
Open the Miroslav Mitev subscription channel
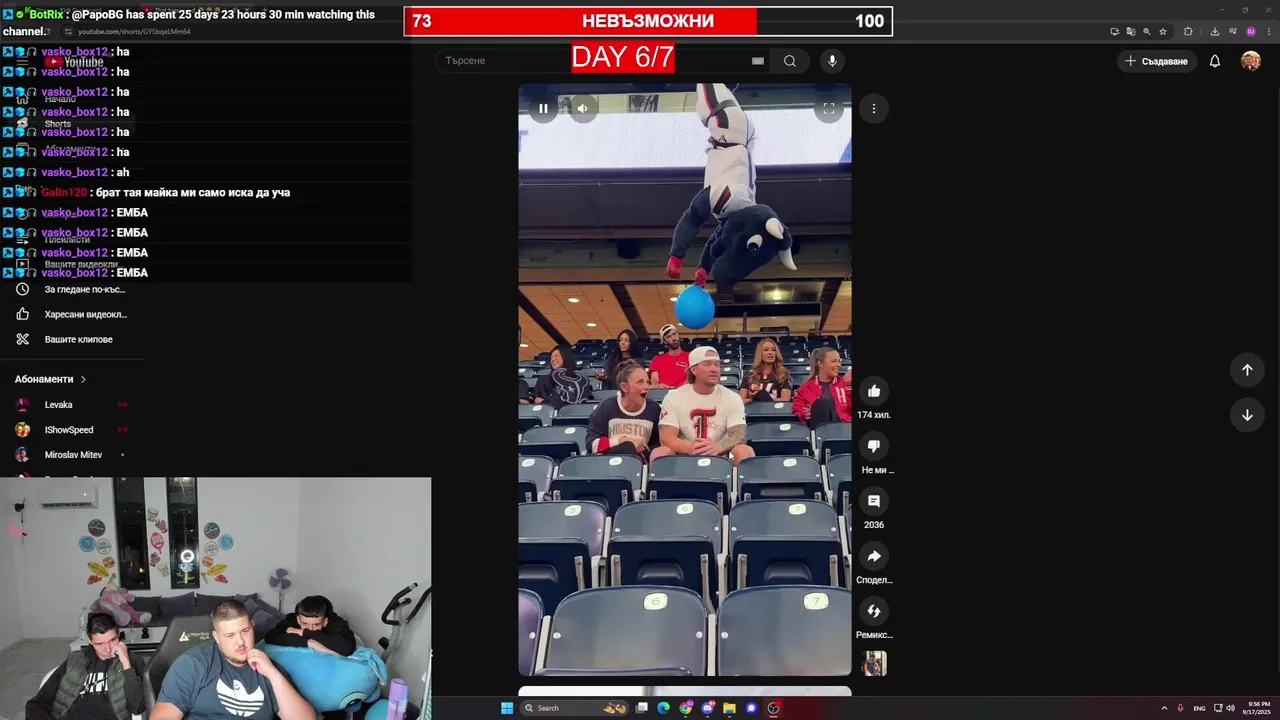coord(72,455)
